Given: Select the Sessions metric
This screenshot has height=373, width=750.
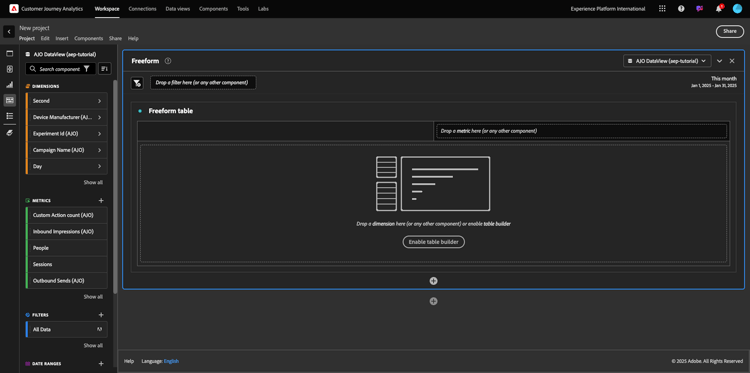Looking at the screenshot, I should point(66,264).
